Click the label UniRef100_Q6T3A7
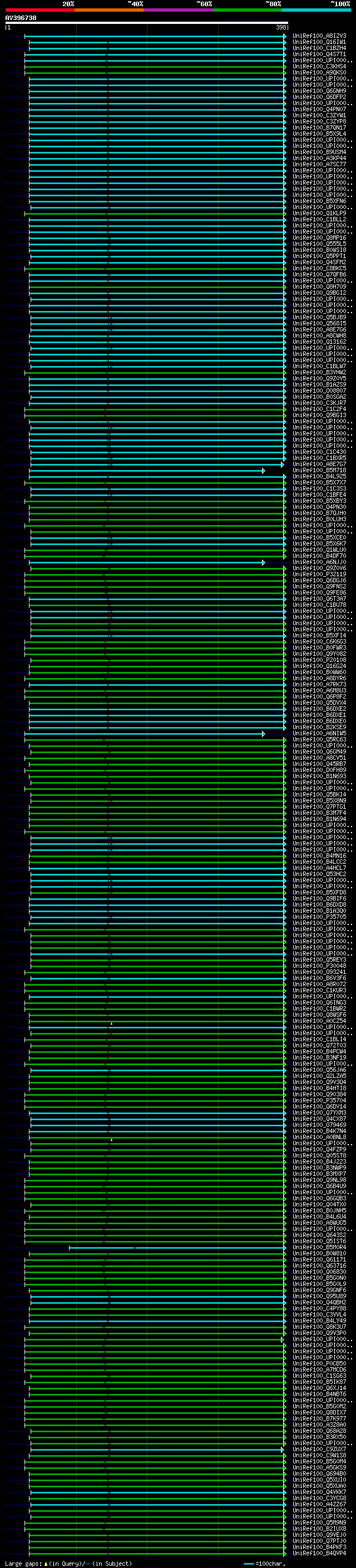The width and height of the screenshot is (356, 1568). 319,598
